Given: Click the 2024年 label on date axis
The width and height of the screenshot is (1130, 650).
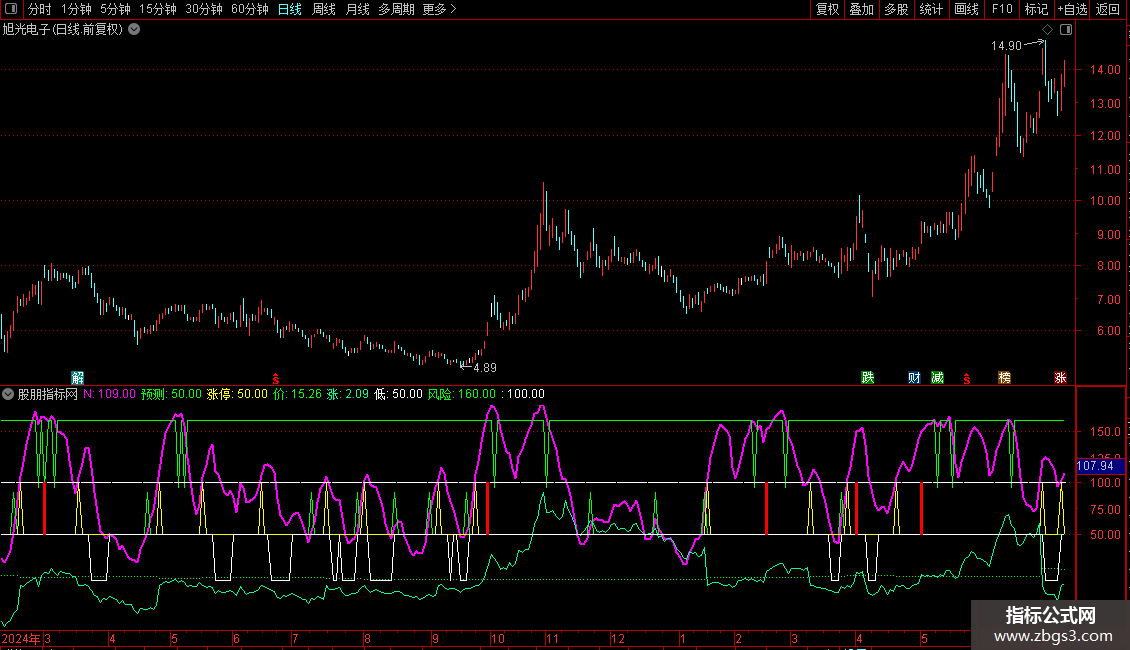Looking at the screenshot, I should [x=21, y=638].
